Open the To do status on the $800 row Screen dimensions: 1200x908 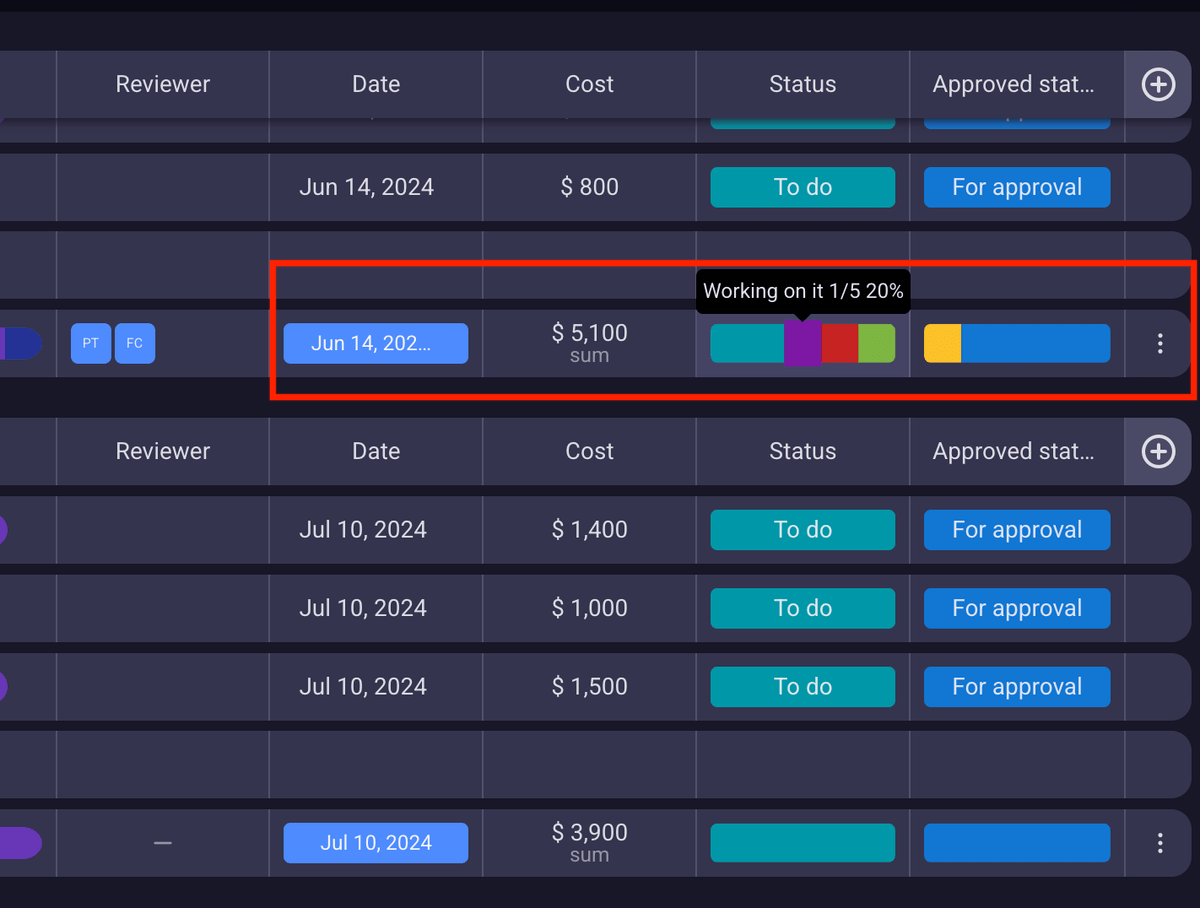(802, 187)
